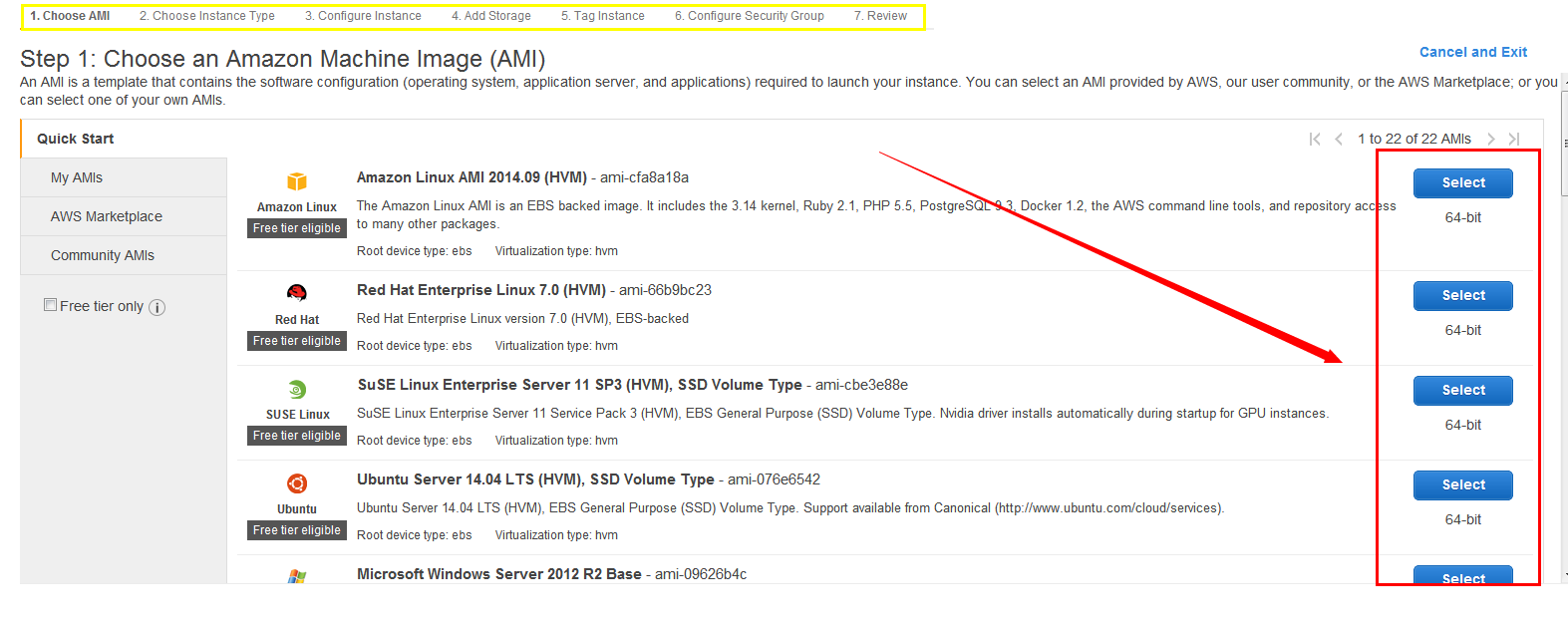Click Free tier eligible badge under Red Hat
This screenshot has height=636, width=1568.
click(297, 341)
